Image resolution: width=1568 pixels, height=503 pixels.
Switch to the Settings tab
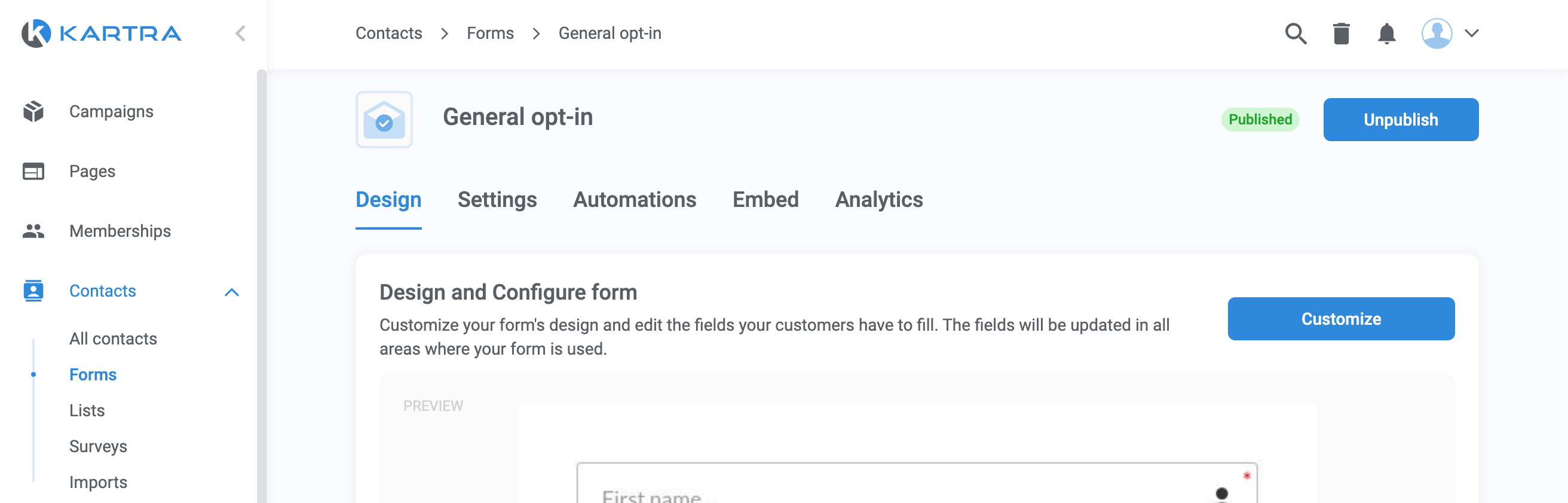click(497, 200)
